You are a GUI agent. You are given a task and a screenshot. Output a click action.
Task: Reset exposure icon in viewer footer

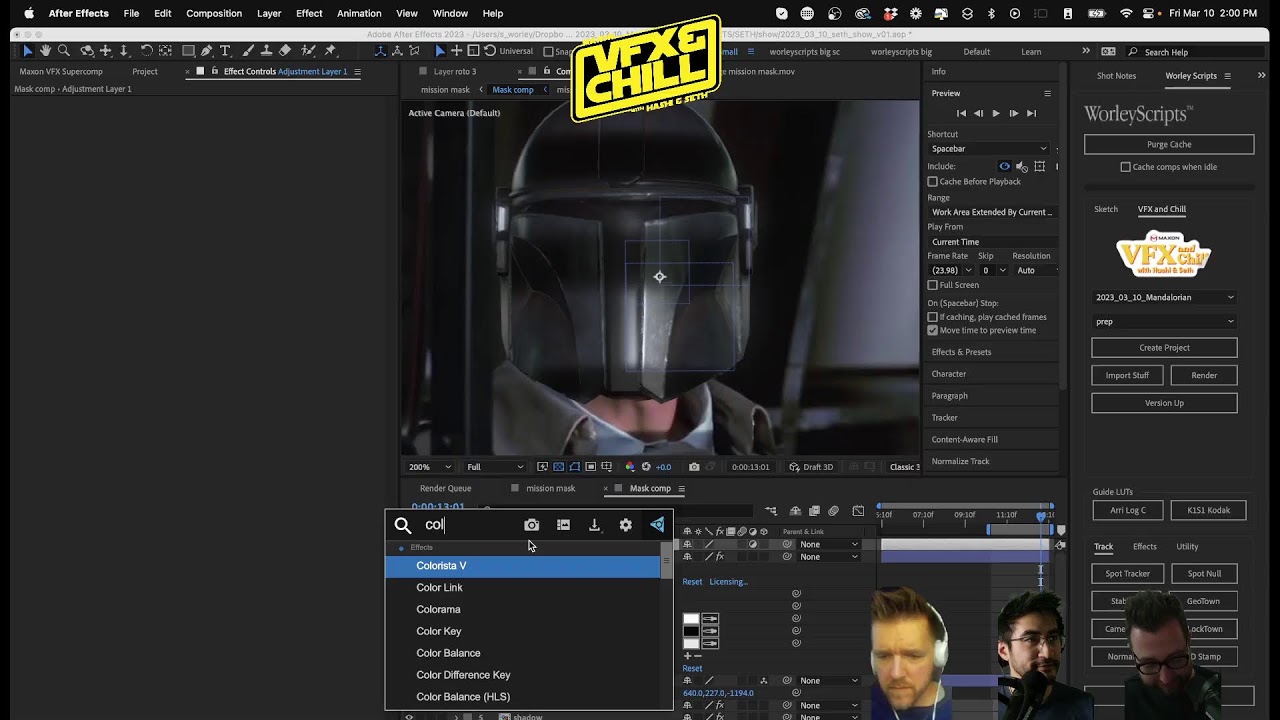[x=646, y=467]
